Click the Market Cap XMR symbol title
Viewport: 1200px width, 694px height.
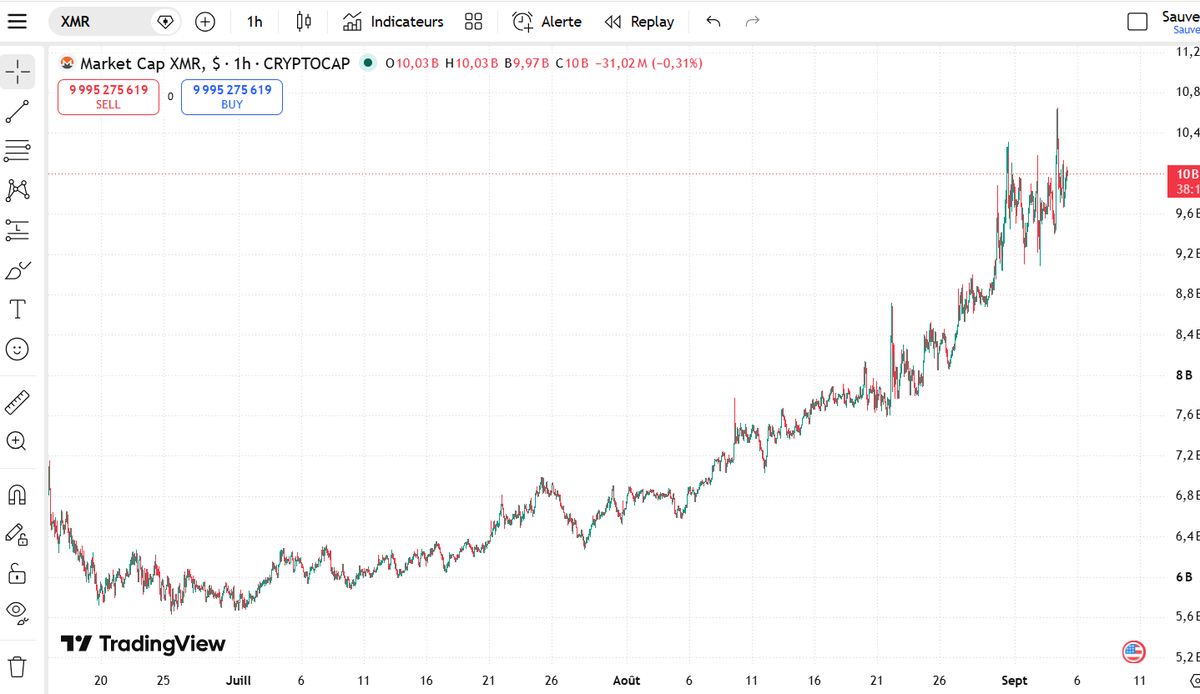215,63
